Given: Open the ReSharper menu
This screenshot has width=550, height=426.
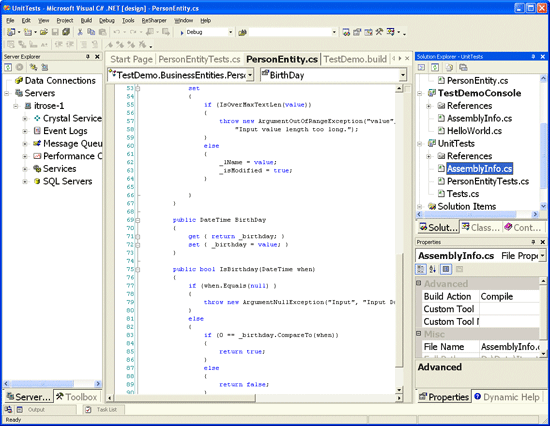Looking at the screenshot, I should 154,21.
